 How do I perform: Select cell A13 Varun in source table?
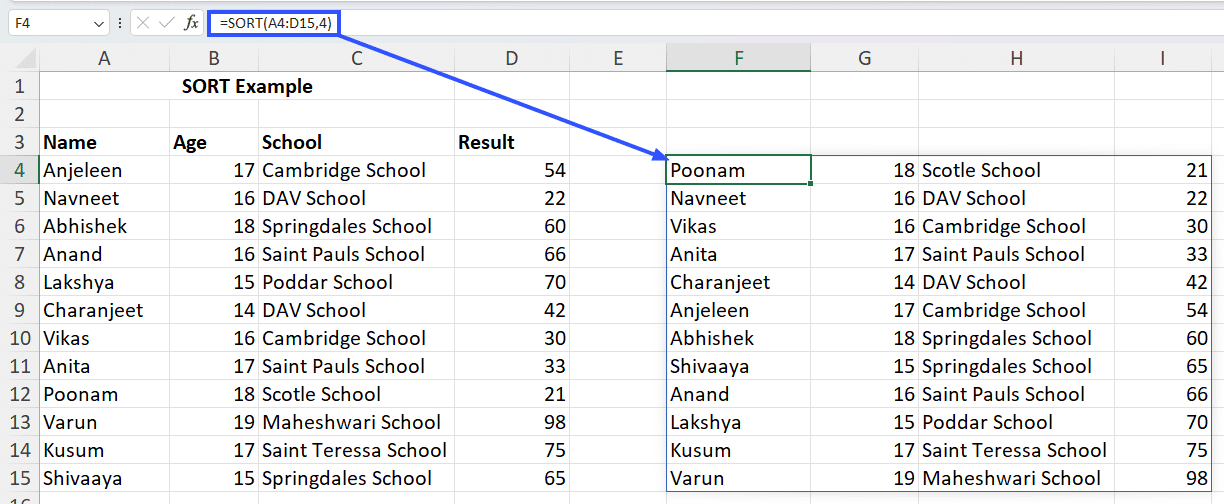pyautogui.click(x=104, y=422)
